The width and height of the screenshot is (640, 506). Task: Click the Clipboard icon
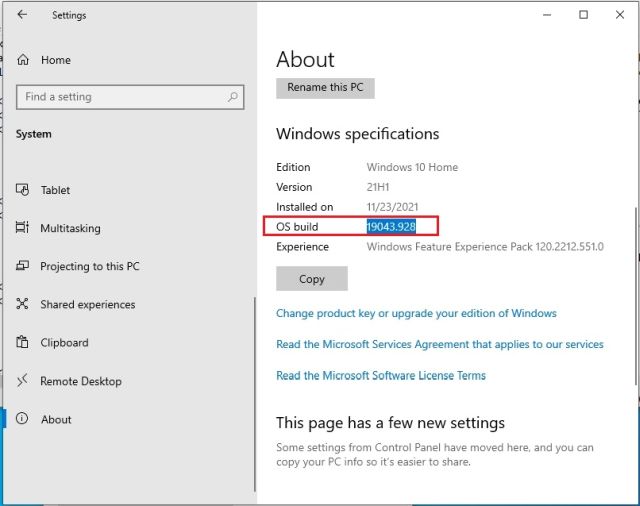[22, 342]
